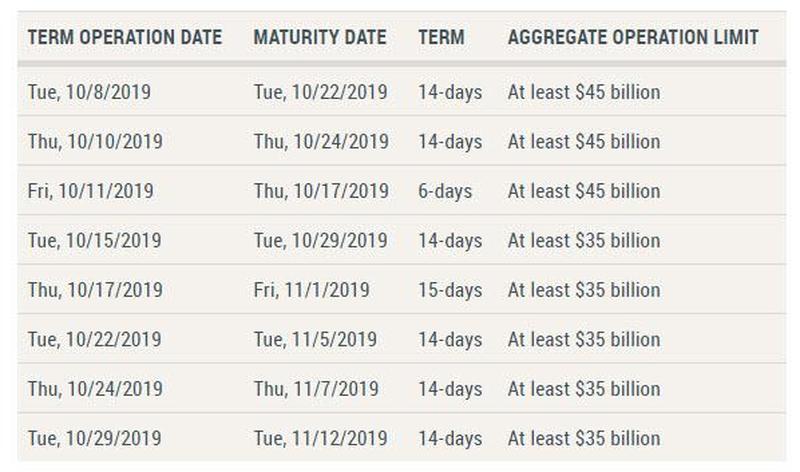
Task: Click the Term Operation Date column header
Action: [x=125, y=38]
